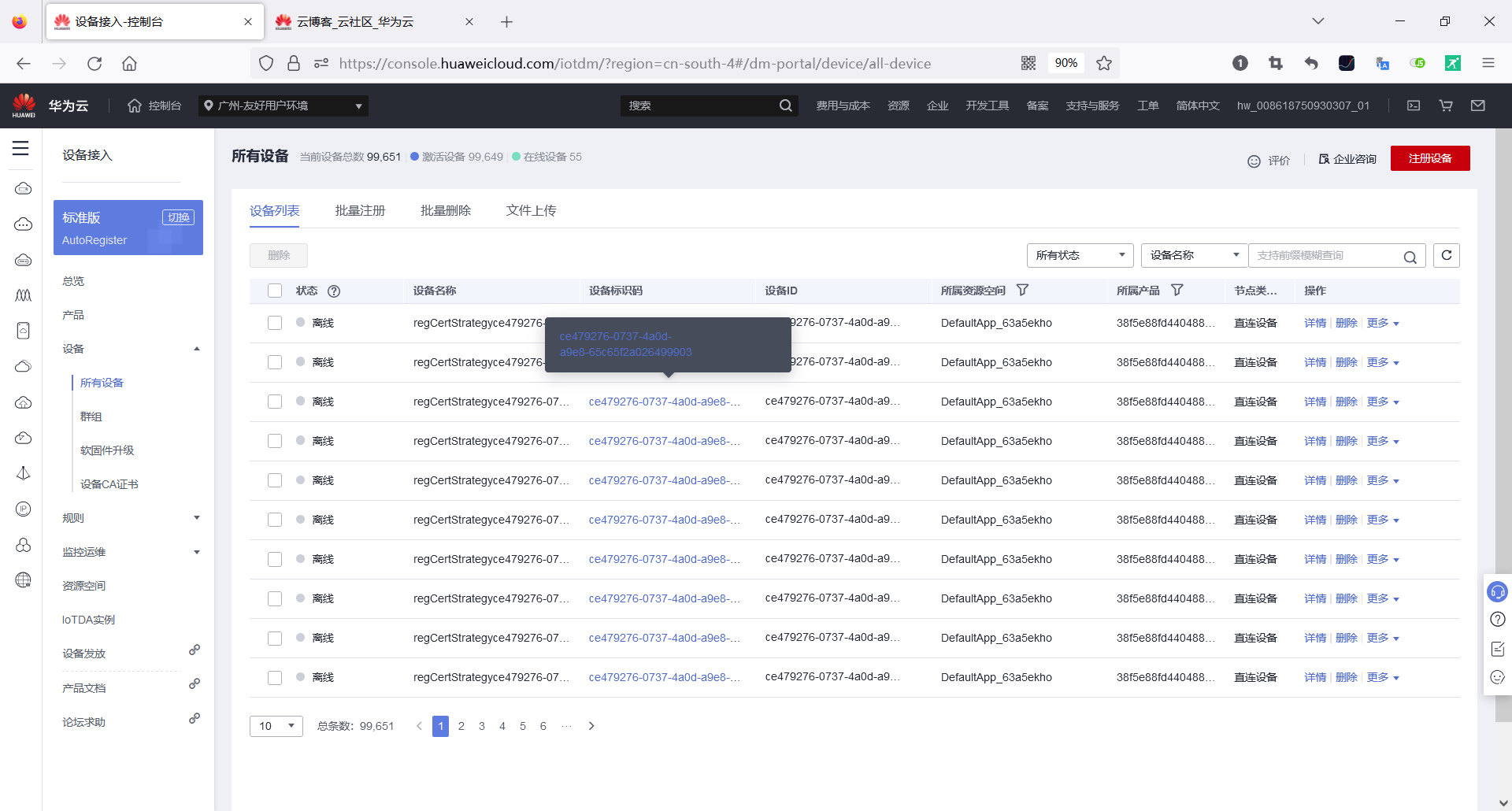This screenshot has width=1512, height=811.
Task: Check the first device row checkbox
Action: (x=275, y=323)
